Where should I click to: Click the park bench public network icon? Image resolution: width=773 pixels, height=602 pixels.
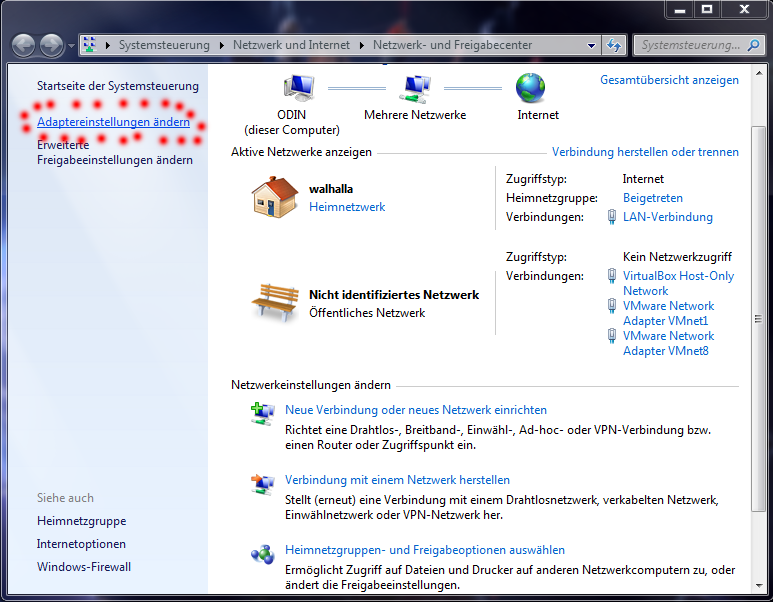pos(275,303)
